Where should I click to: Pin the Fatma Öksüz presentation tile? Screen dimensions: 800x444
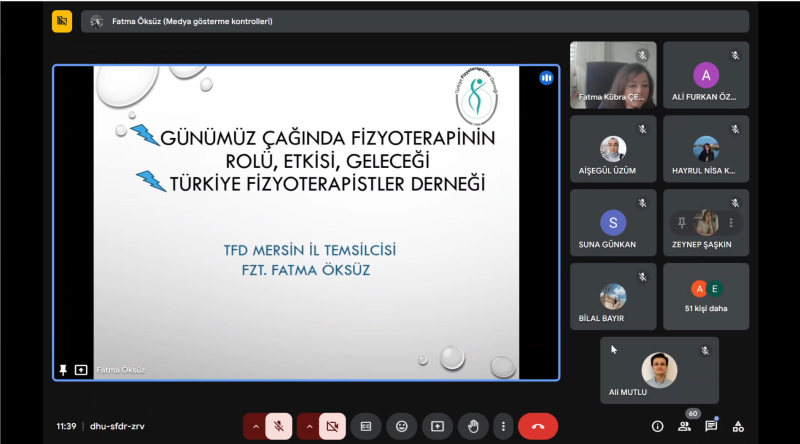[x=63, y=369]
